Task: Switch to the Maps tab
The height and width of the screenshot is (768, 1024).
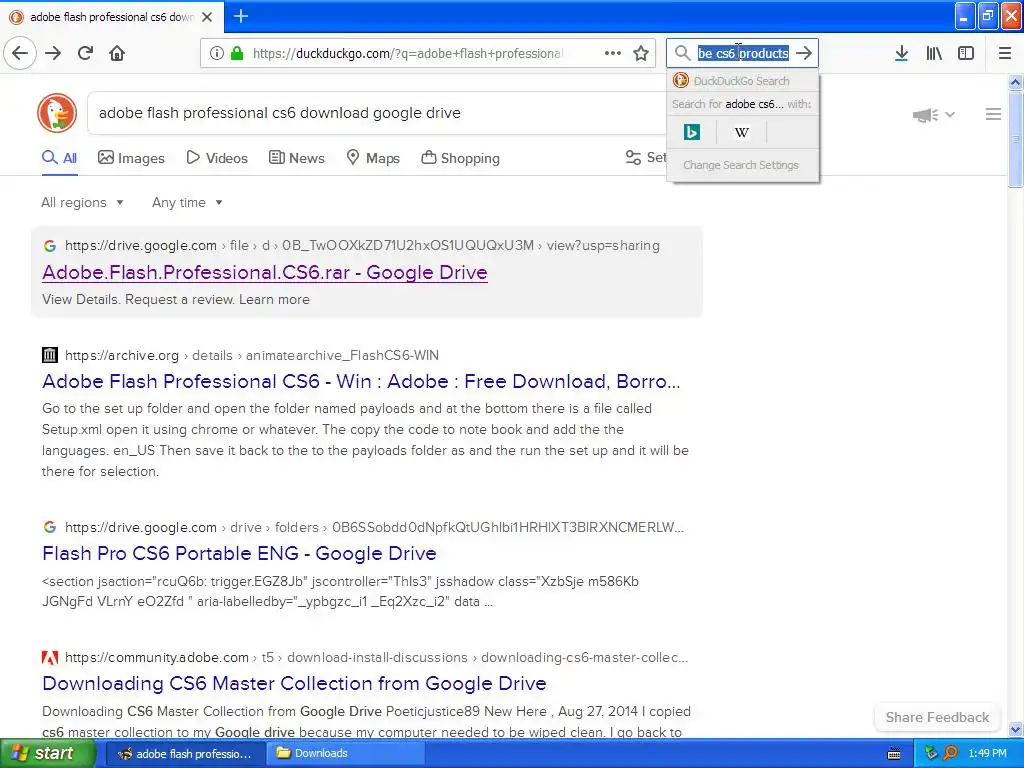Action: click(373, 158)
